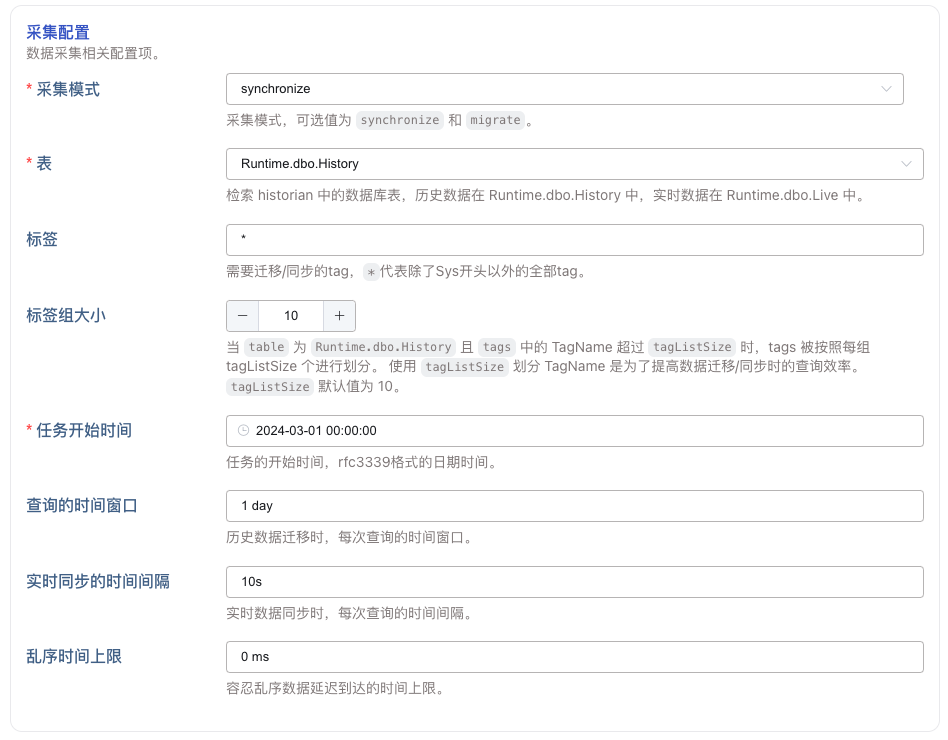Select the 乱序时间上限 field showing 0 ms
The height and width of the screenshot is (740, 948).
(x=574, y=657)
